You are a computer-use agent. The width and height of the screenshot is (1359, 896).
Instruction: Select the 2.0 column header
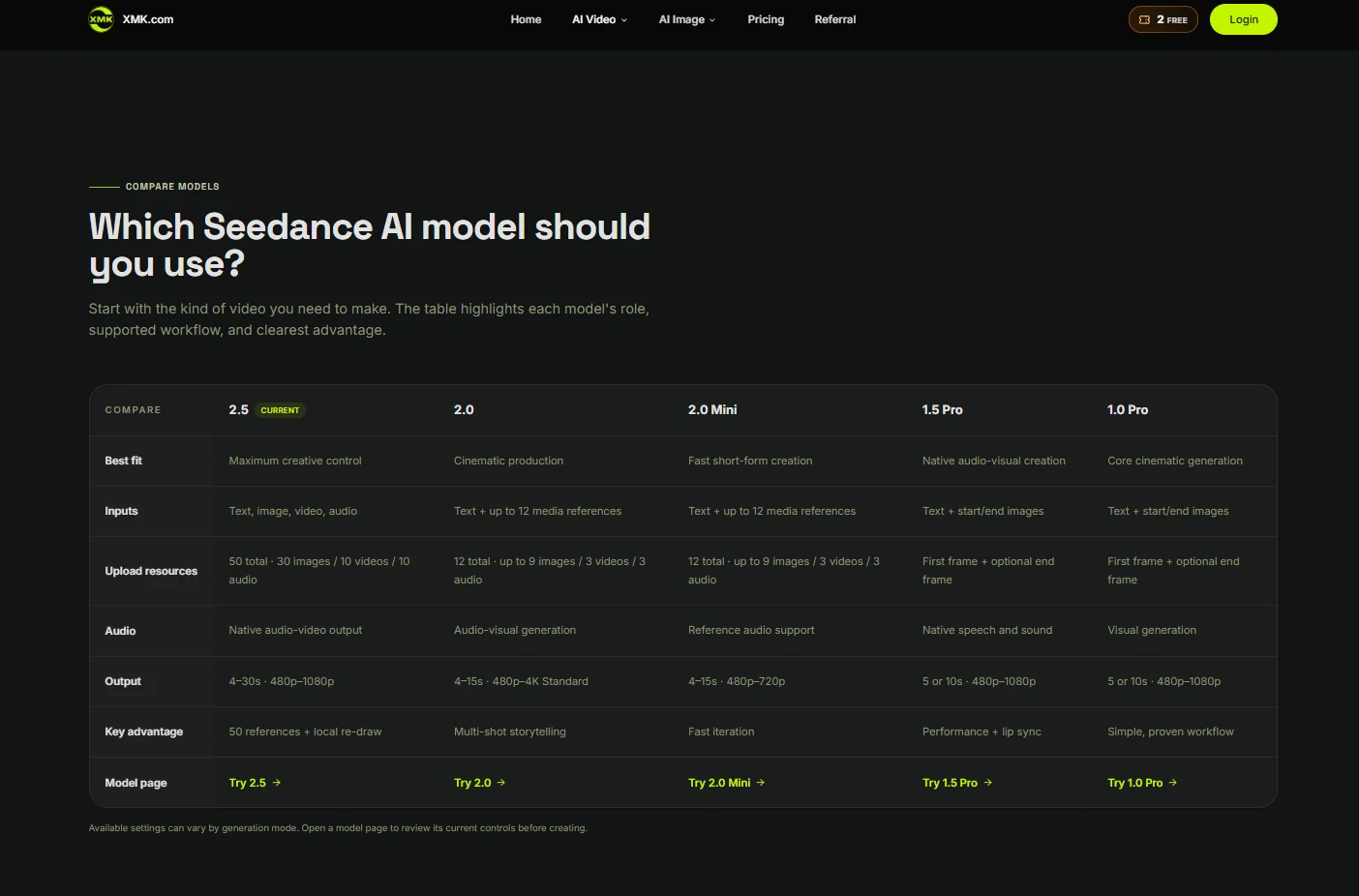click(x=464, y=410)
